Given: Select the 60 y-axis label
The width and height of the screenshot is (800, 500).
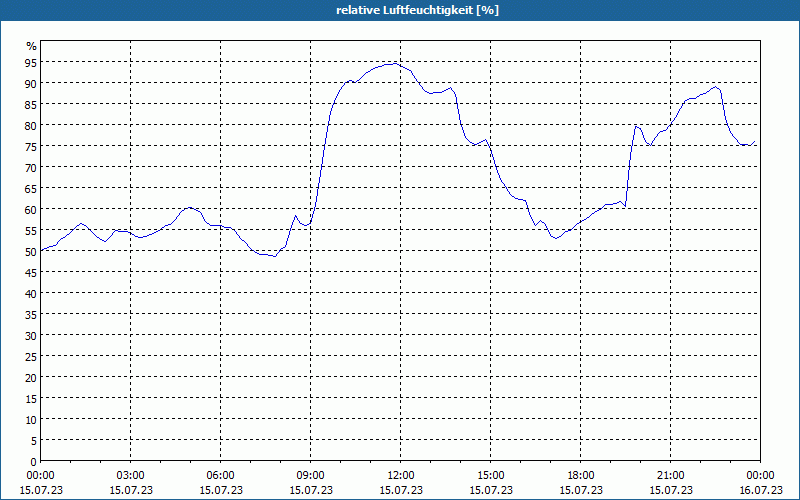Looking at the screenshot, I should (31, 209).
